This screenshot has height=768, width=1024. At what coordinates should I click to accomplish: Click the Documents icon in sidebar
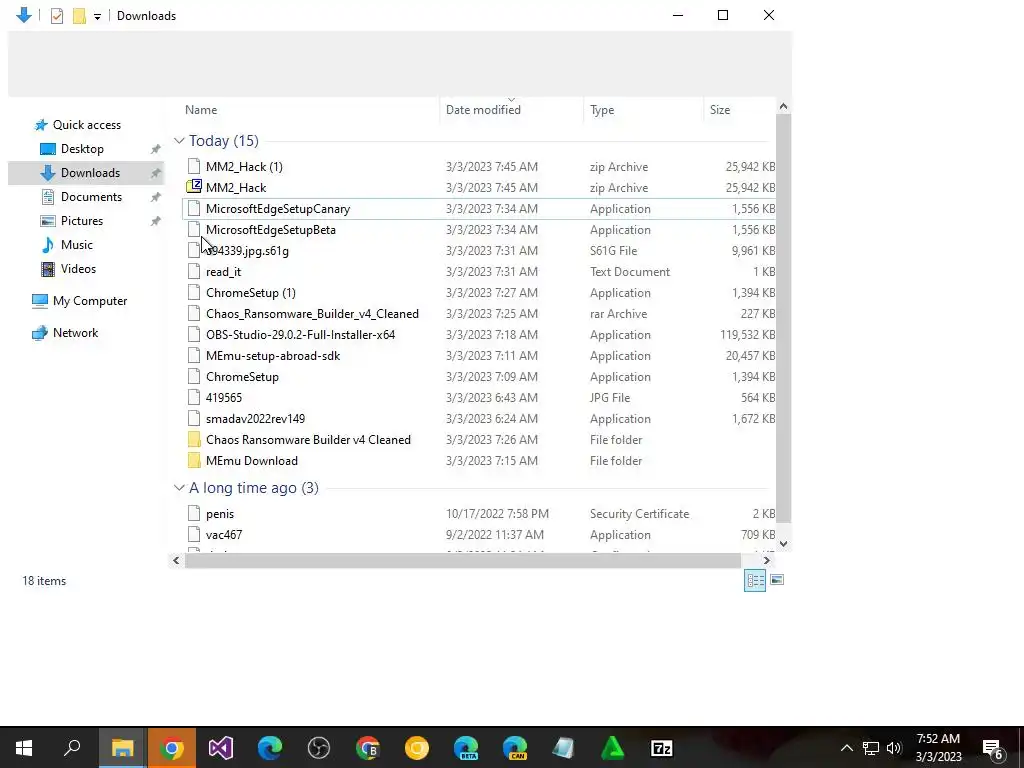(x=48, y=197)
